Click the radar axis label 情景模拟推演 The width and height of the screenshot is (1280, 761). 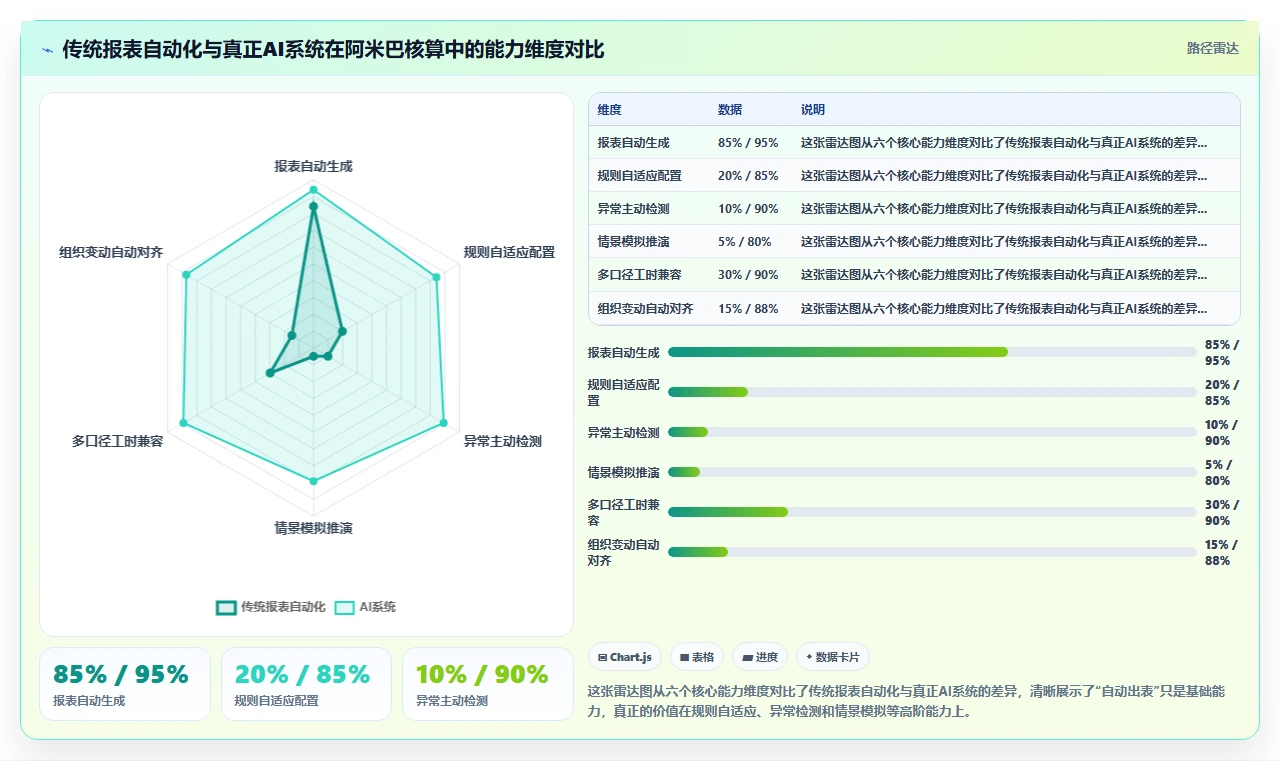coord(313,528)
